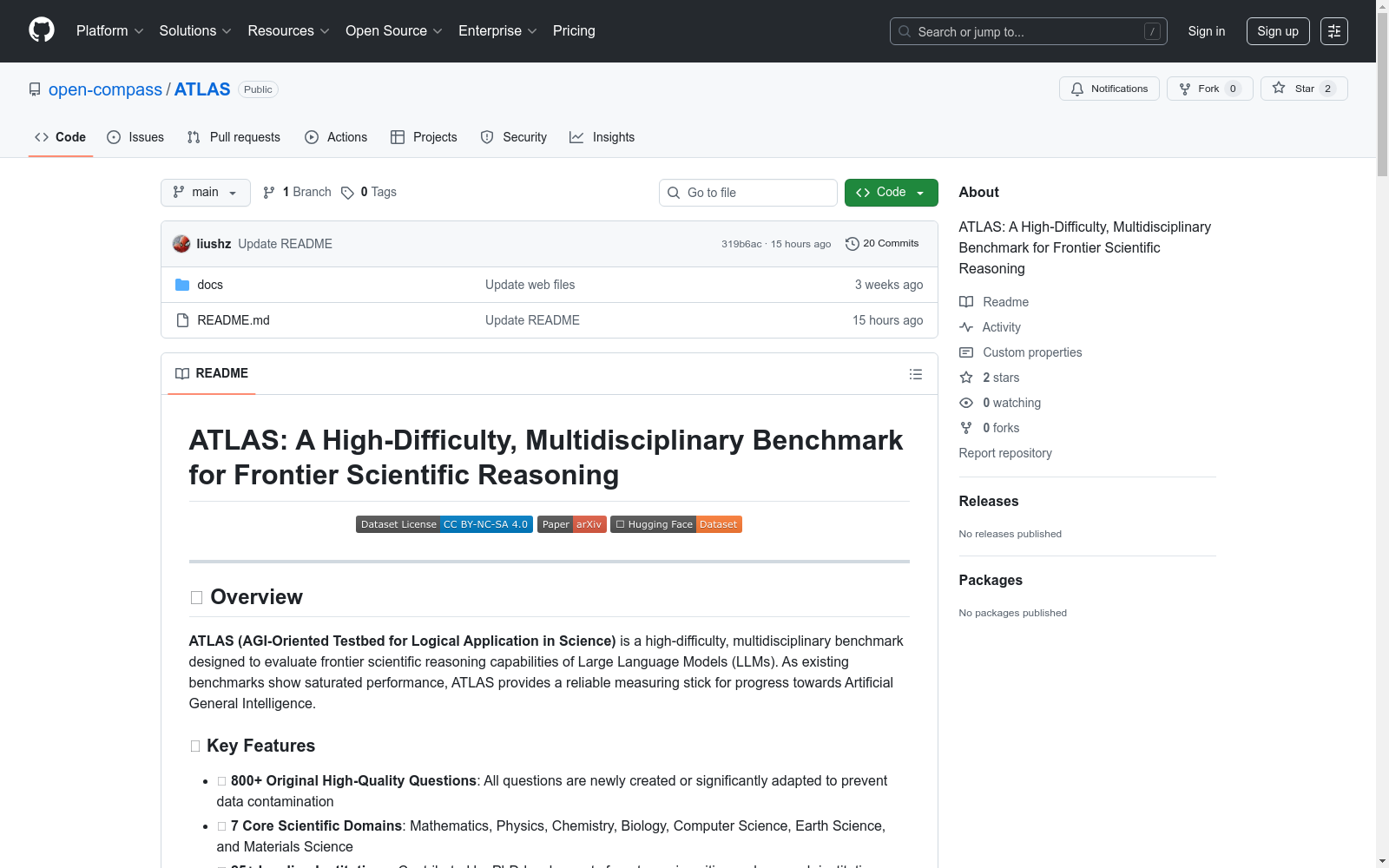Switch to the Projects tab

coord(424,137)
